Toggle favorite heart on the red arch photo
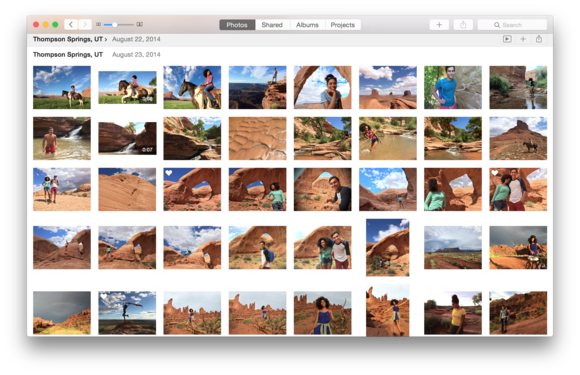Viewport: 580px width, 375px height. (169, 173)
